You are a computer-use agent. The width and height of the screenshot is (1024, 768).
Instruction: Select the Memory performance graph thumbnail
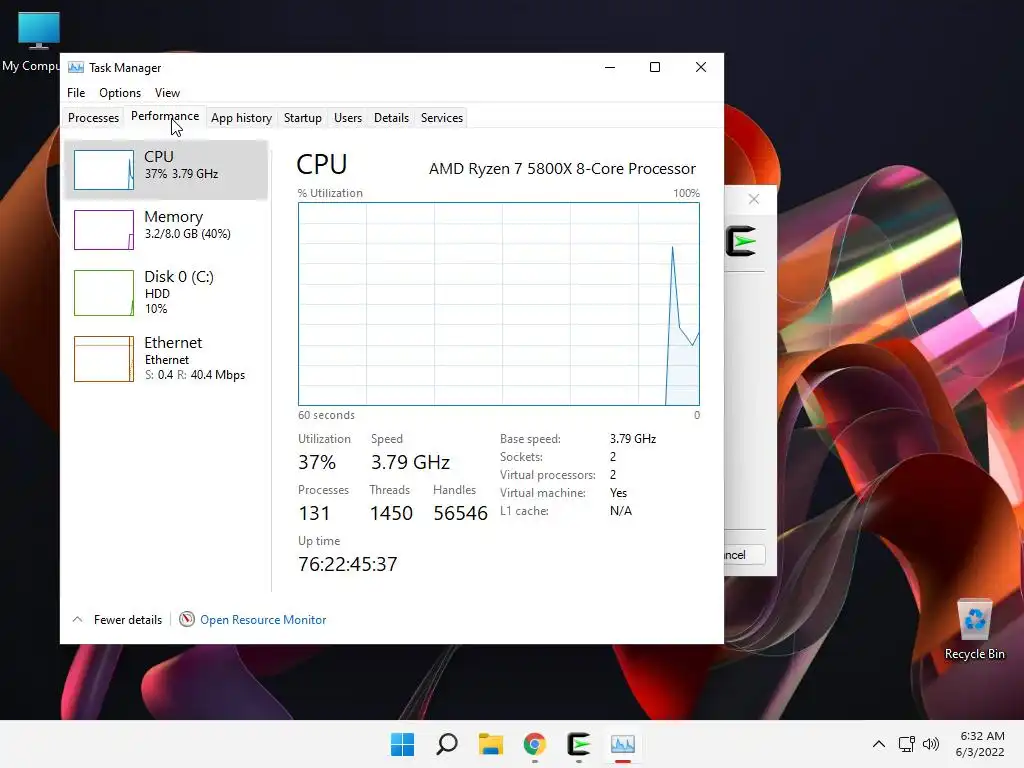[104, 230]
